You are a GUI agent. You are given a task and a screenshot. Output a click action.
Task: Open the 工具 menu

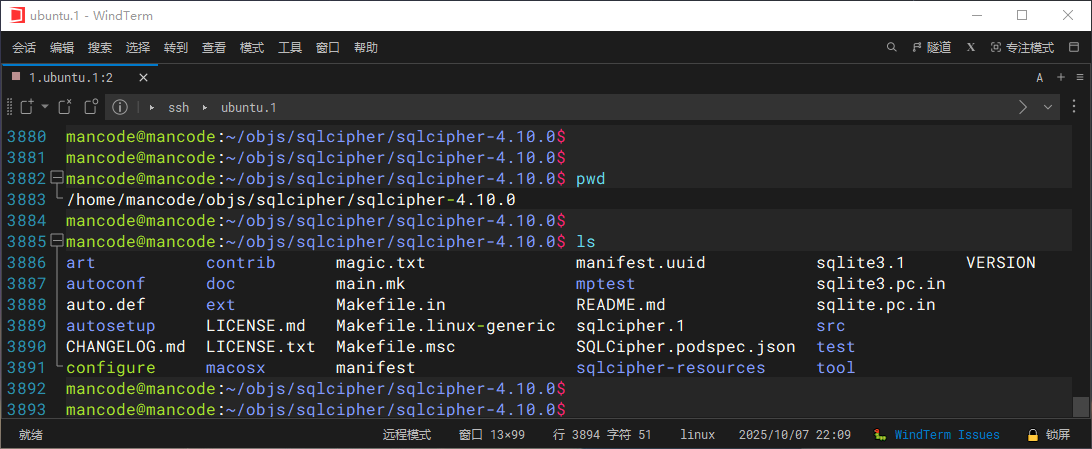coord(290,47)
